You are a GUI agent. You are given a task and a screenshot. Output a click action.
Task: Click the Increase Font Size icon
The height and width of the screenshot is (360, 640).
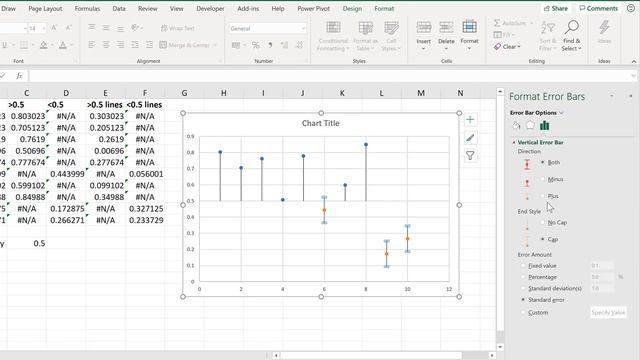click(x=54, y=28)
